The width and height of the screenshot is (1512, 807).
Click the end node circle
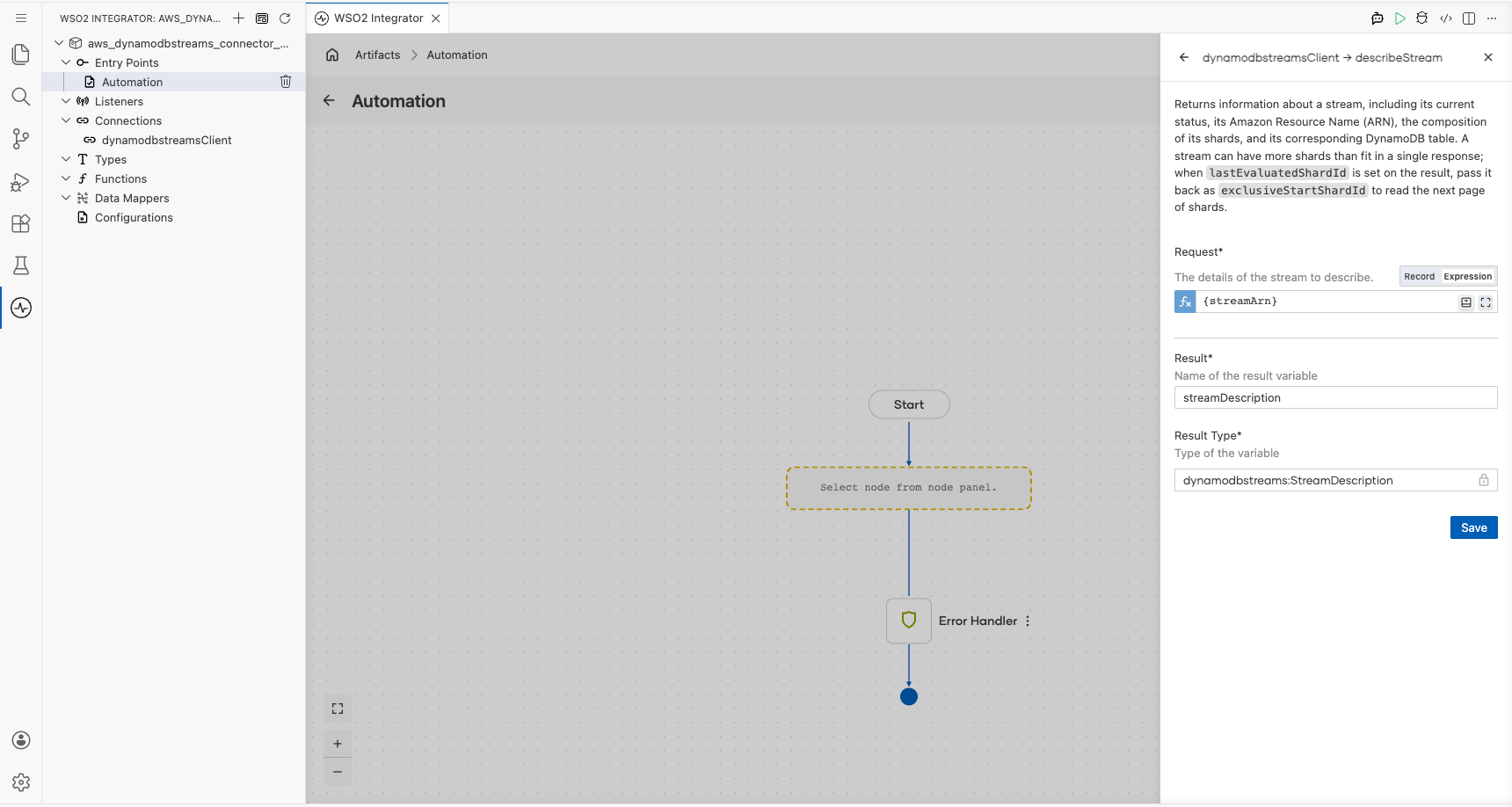[x=909, y=696]
